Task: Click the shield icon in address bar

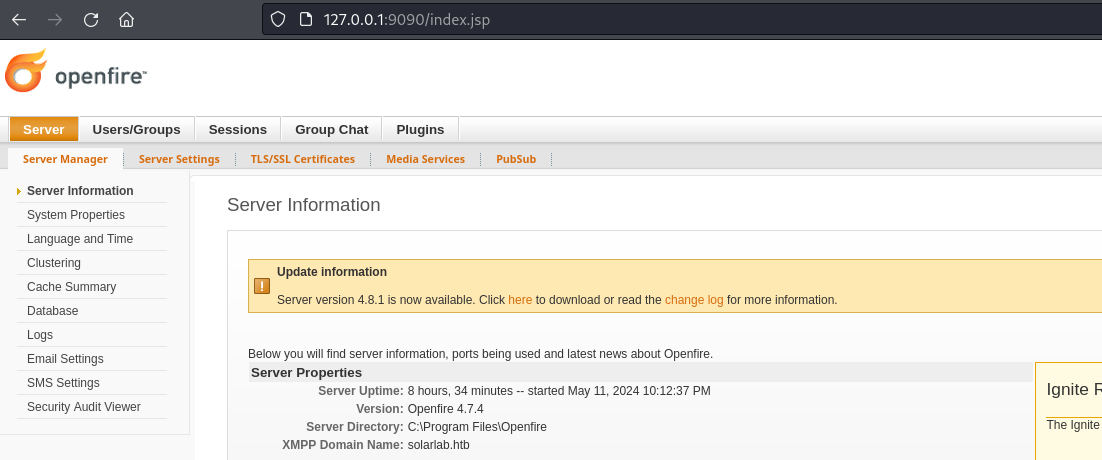Action: click(279, 20)
